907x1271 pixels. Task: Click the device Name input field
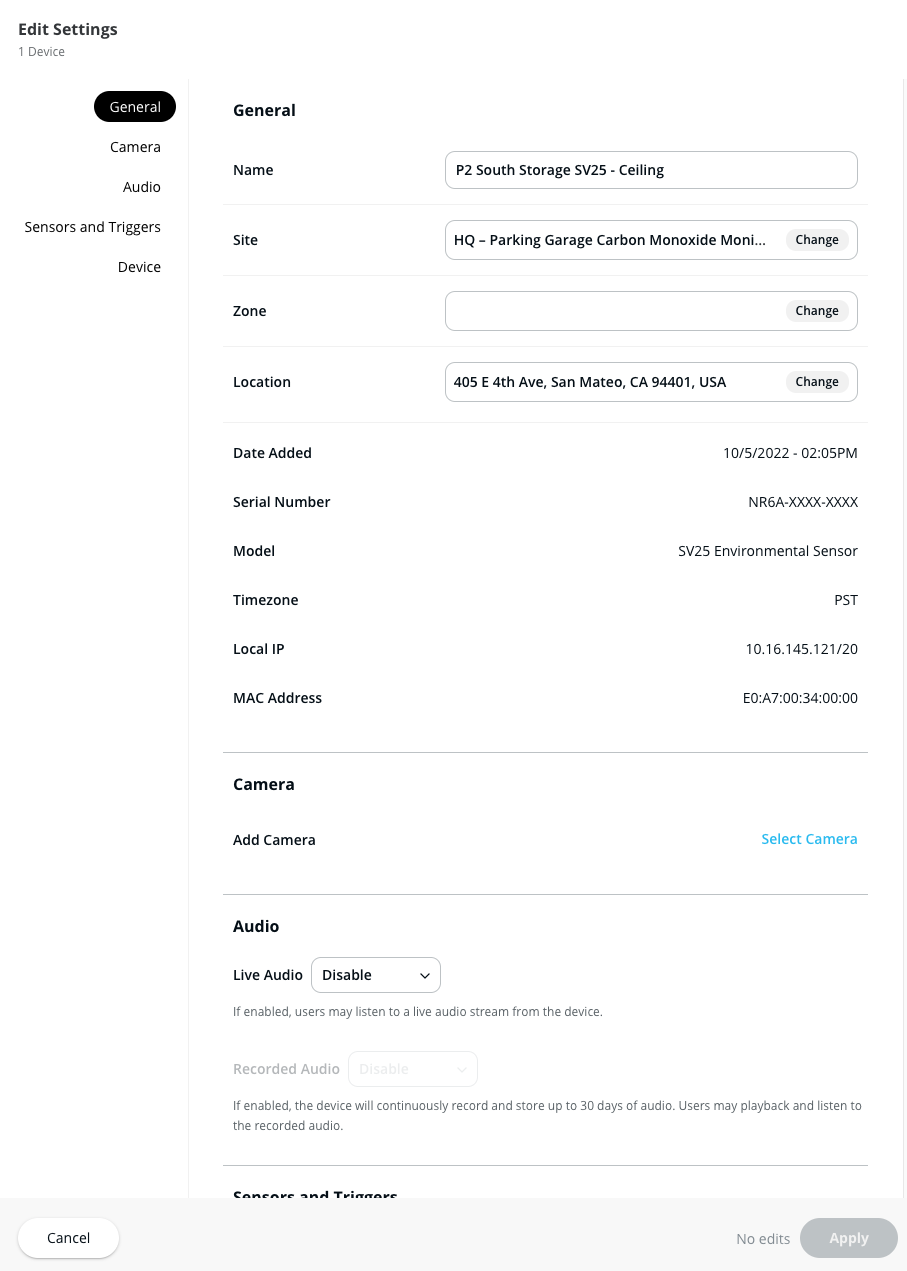click(650, 170)
